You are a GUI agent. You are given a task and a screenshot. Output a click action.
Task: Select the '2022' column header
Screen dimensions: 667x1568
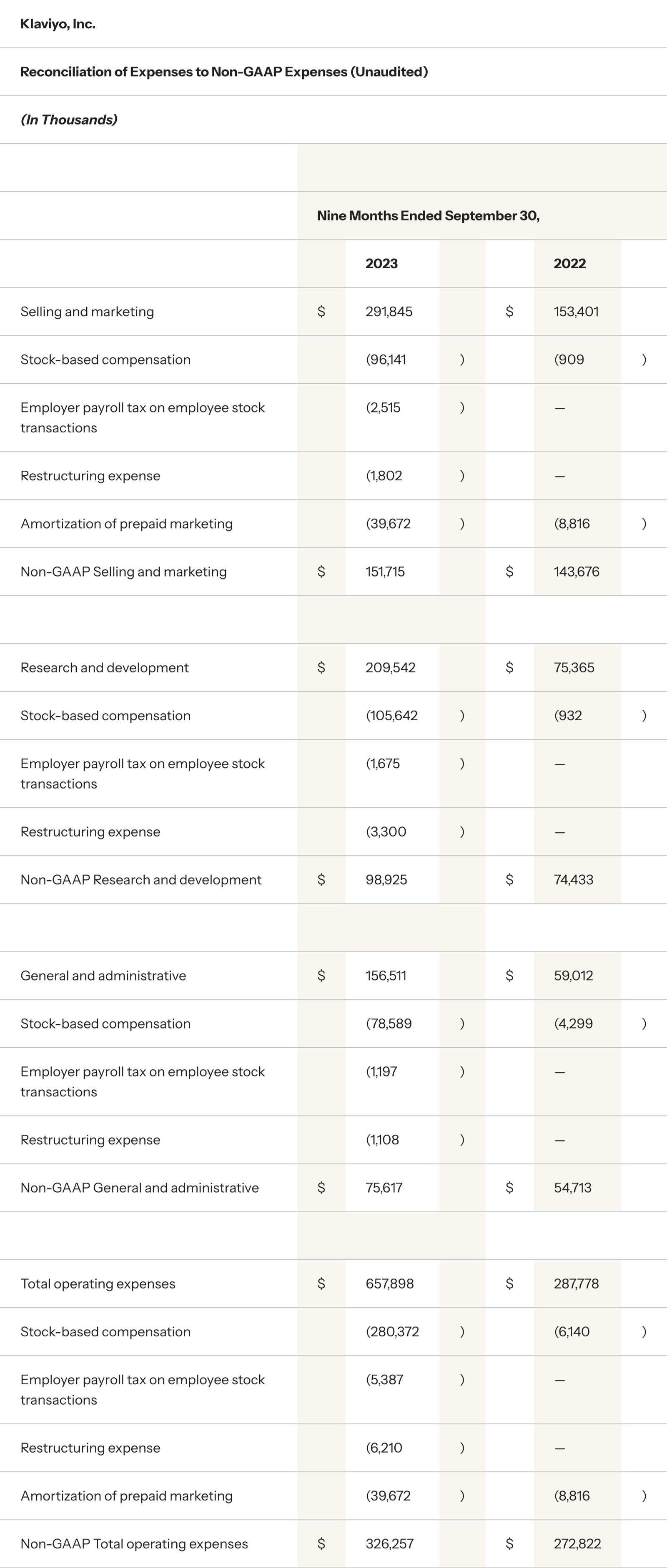569,264
